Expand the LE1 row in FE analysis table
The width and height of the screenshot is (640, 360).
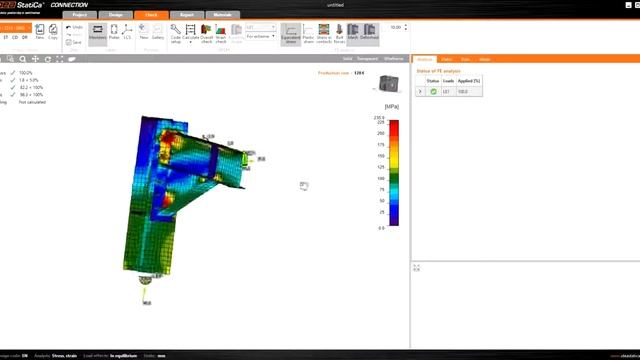click(x=420, y=91)
